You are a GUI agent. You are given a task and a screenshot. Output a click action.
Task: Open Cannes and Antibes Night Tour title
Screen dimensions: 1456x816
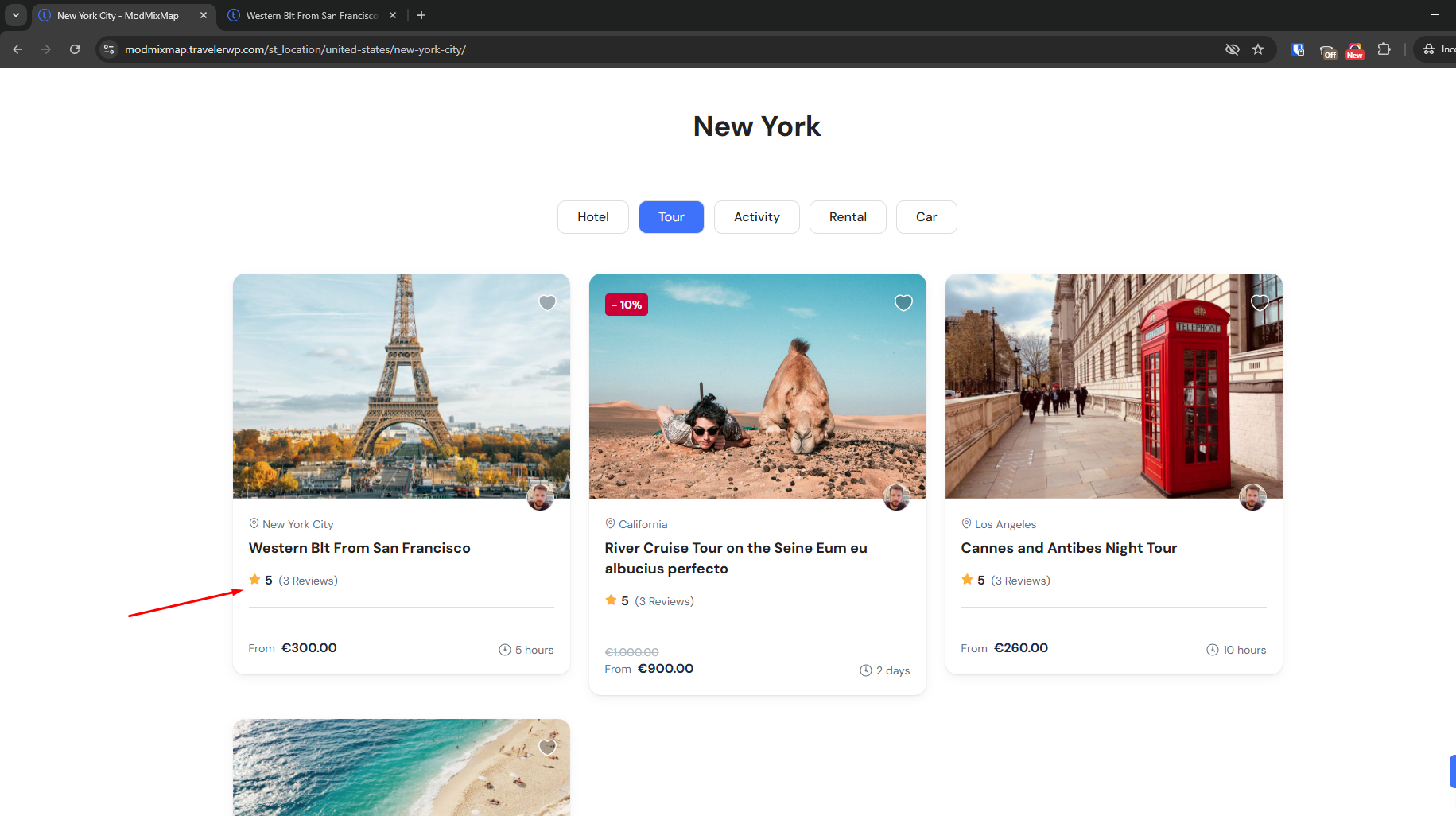(1069, 548)
